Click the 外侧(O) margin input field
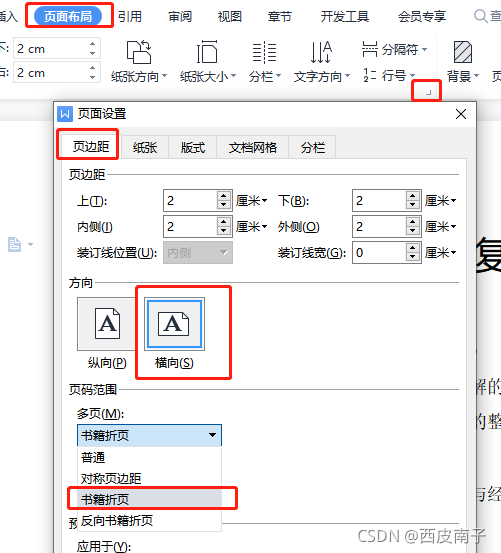 point(379,226)
